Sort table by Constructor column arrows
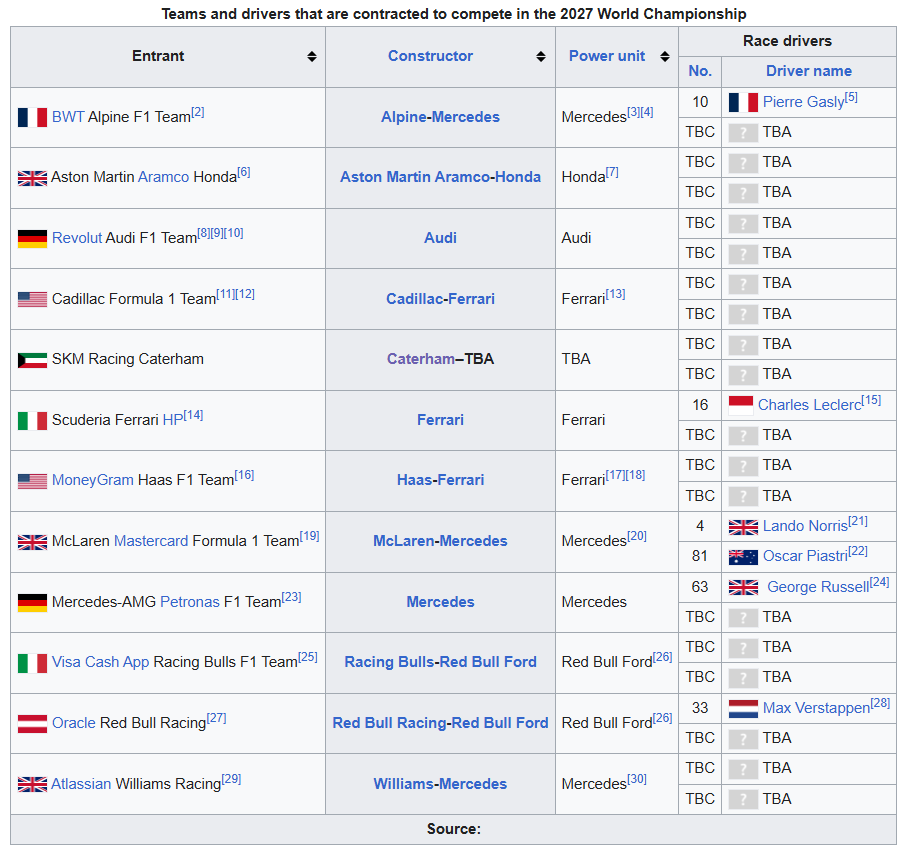Viewport: 912px width, 847px height. (541, 56)
